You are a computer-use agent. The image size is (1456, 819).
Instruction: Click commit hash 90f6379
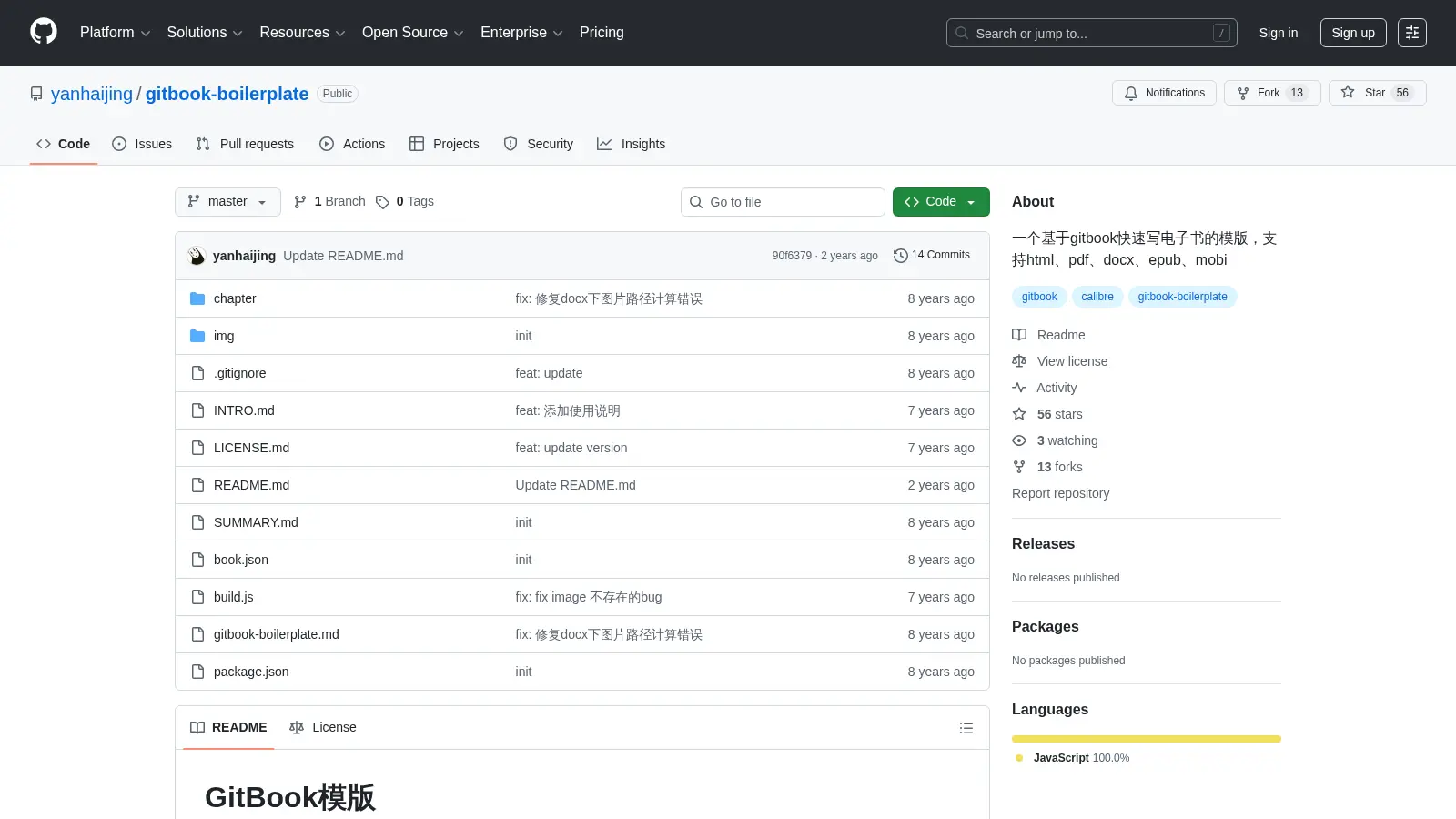point(792,256)
